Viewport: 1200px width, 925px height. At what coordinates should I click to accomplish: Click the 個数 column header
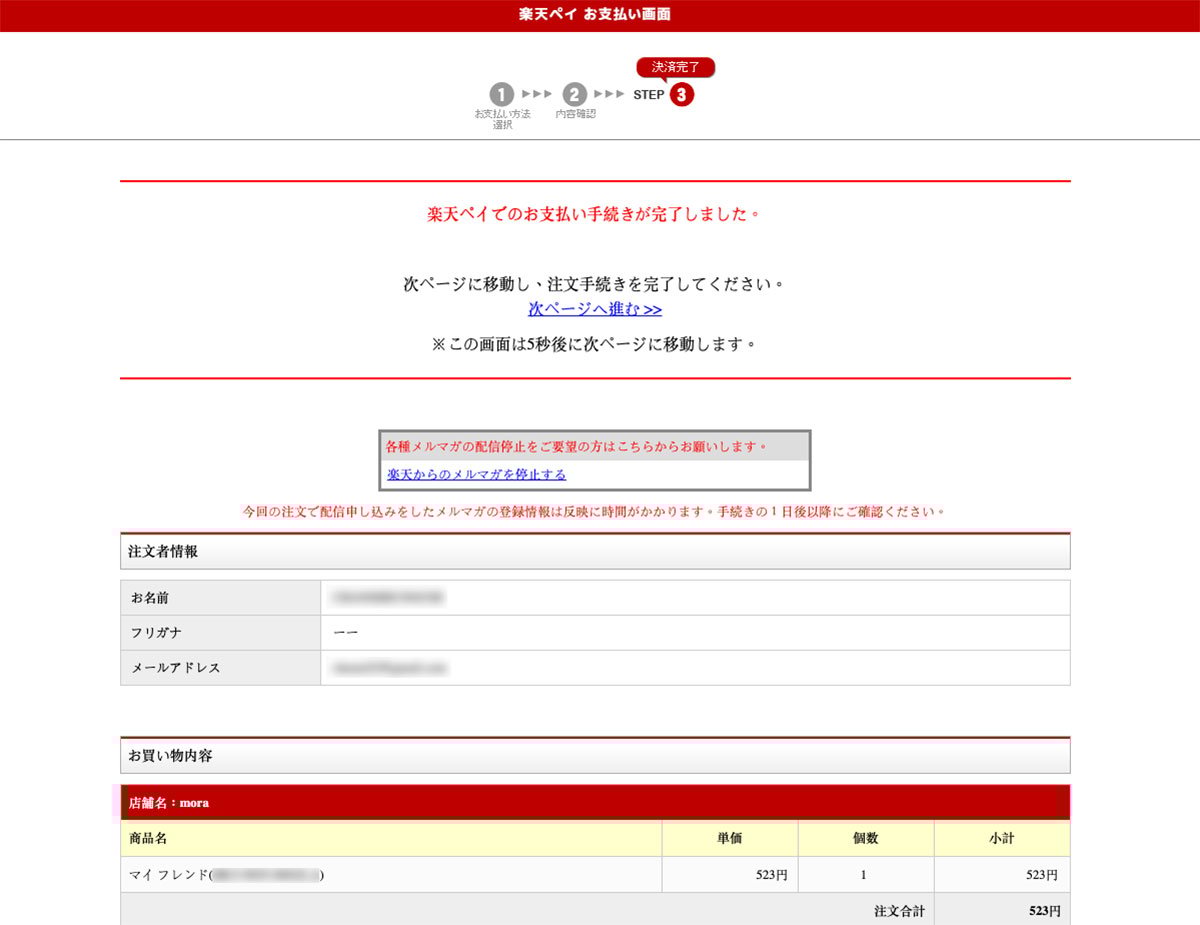pyautogui.click(x=866, y=838)
